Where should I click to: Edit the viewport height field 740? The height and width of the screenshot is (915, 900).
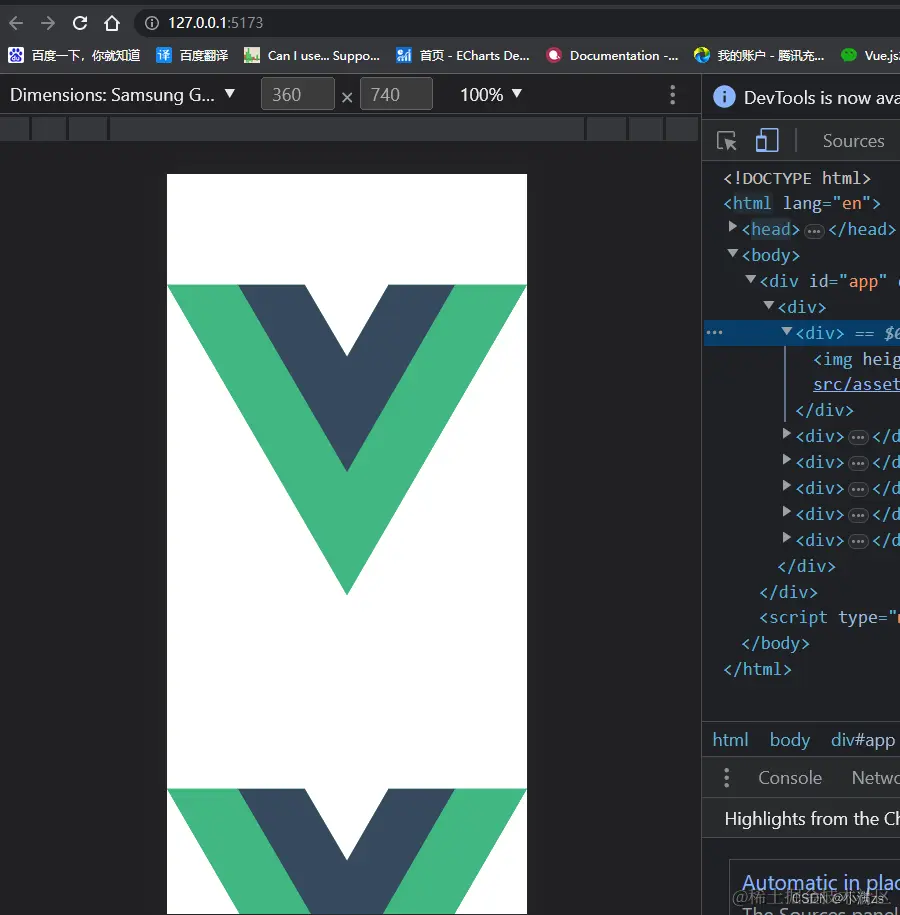pyautogui.click(x=396, y=94)
